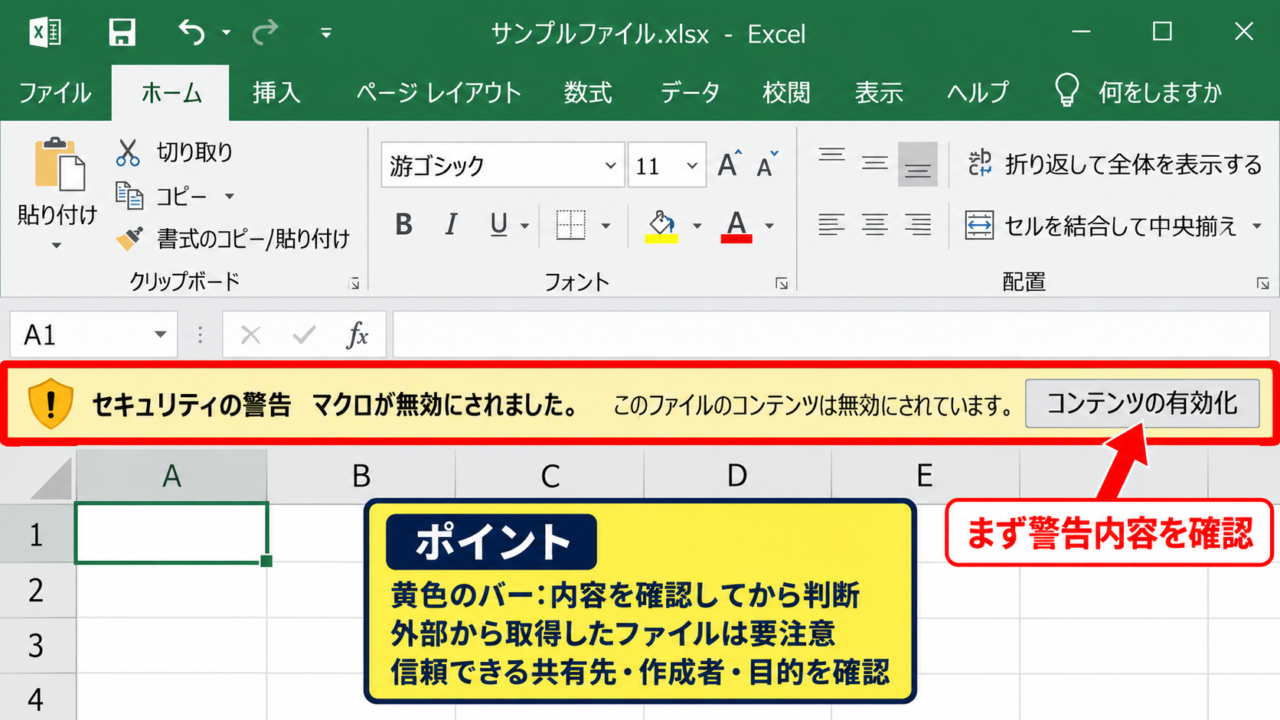Click the fx insert function icon
The width and height of the screenshot is (1280, 720).
tap(357, 335)
